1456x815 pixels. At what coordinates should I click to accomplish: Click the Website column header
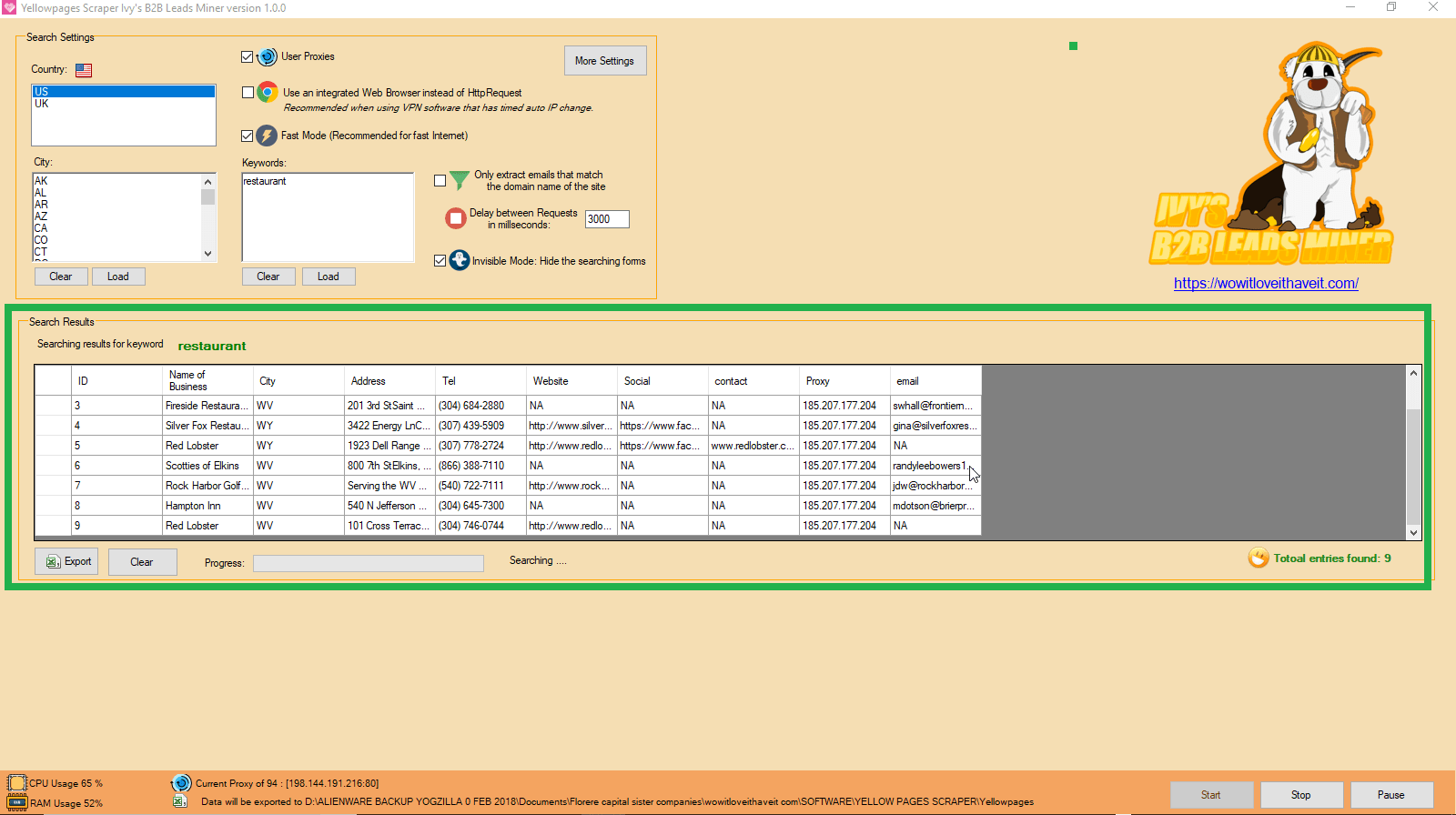click(572, 381)
